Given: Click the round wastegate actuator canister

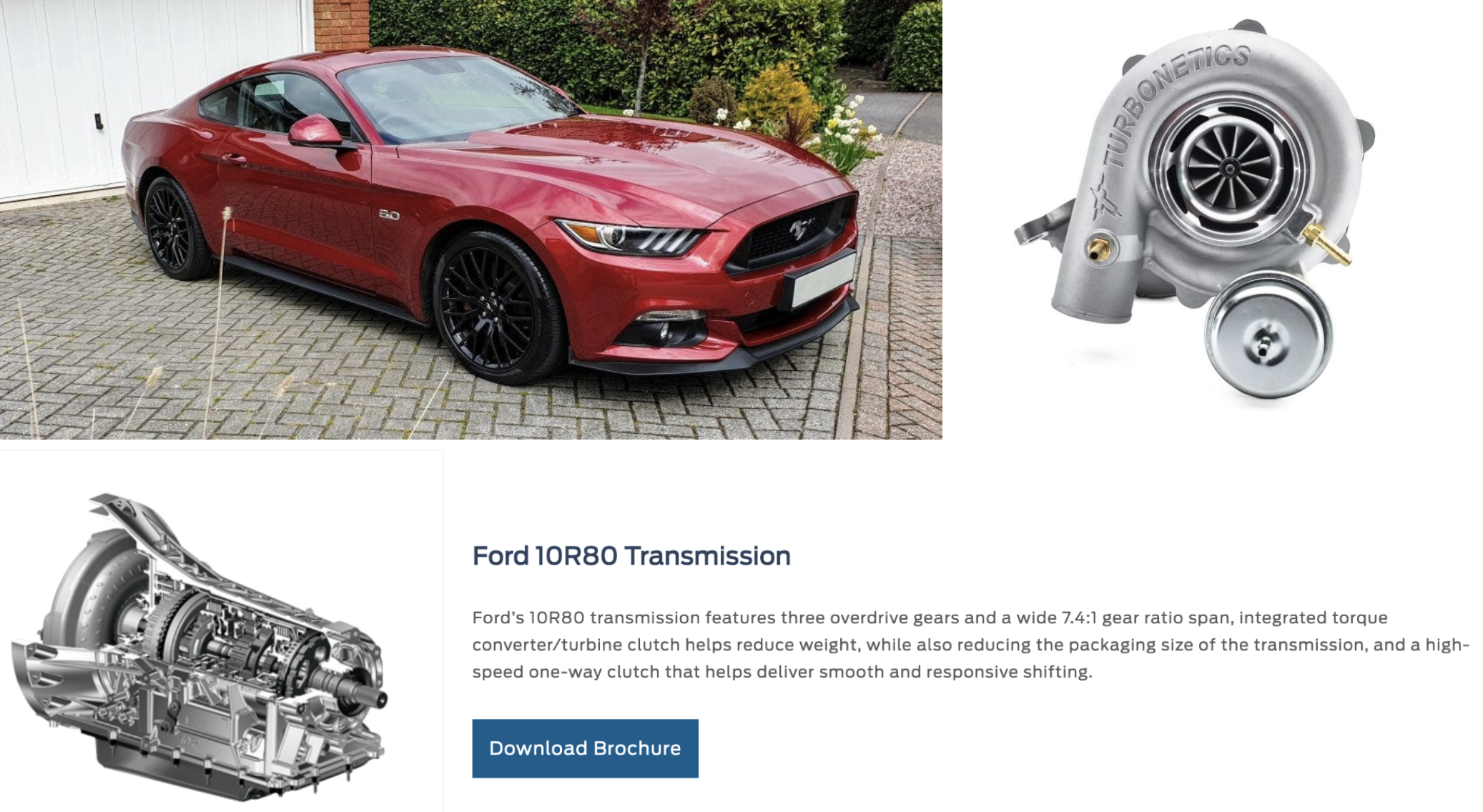Looking at the screenshot, I should click(1266, 336).
